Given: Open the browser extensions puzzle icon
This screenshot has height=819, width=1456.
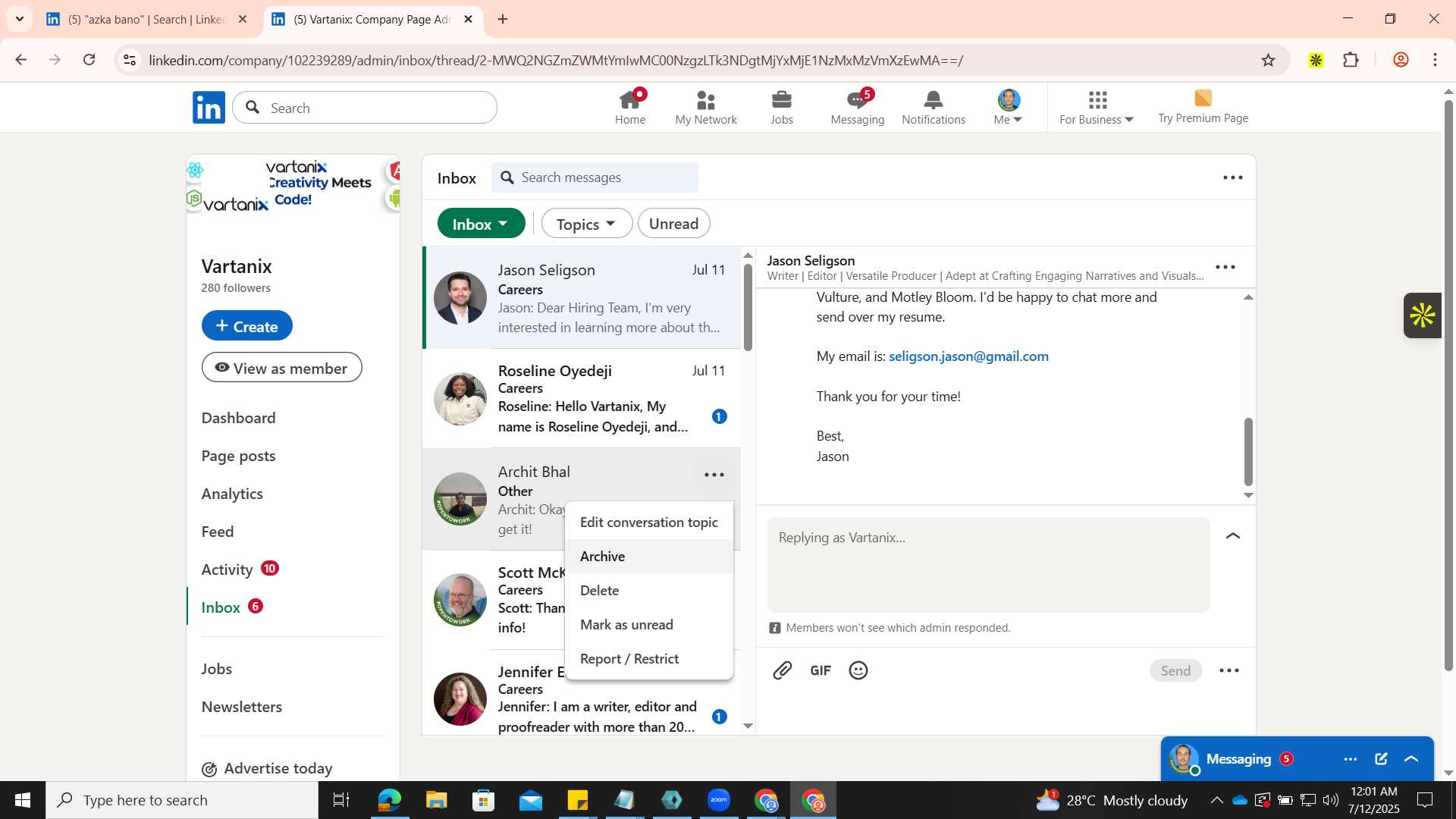Looking at the screenshot, I should click(1351, 60).
